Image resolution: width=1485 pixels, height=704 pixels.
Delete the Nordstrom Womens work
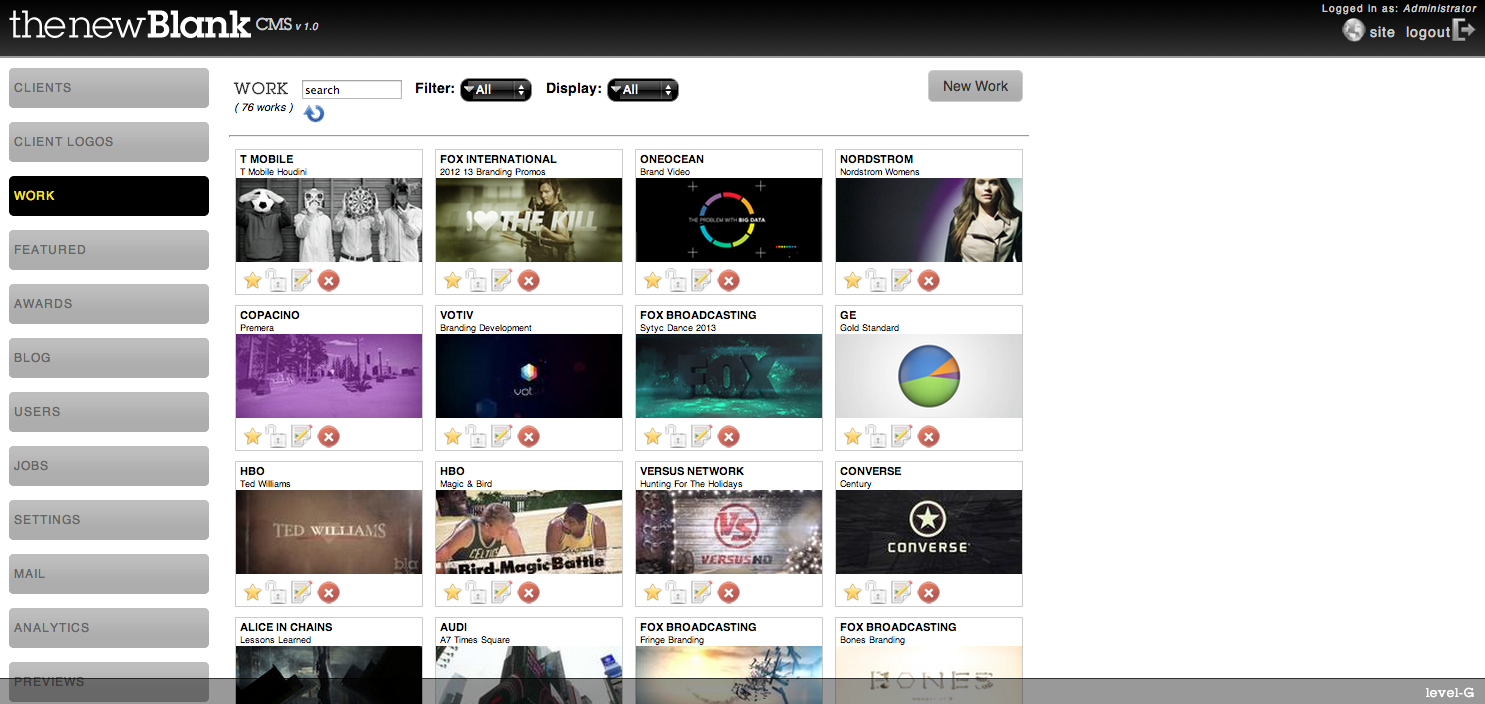pyautogui.click(x=929, y=280)
